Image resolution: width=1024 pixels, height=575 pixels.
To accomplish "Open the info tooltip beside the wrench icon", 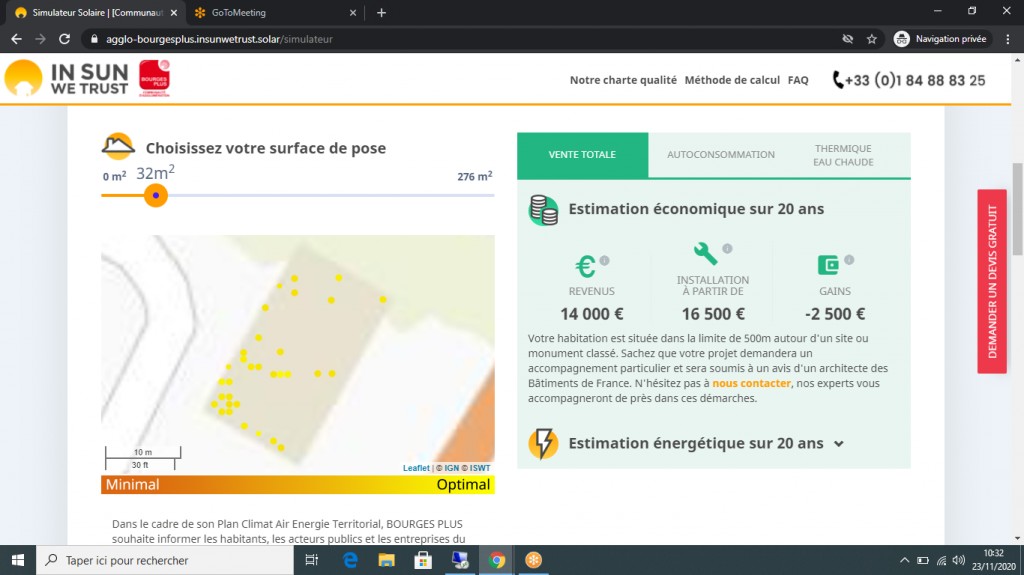I will pos(728,248).
